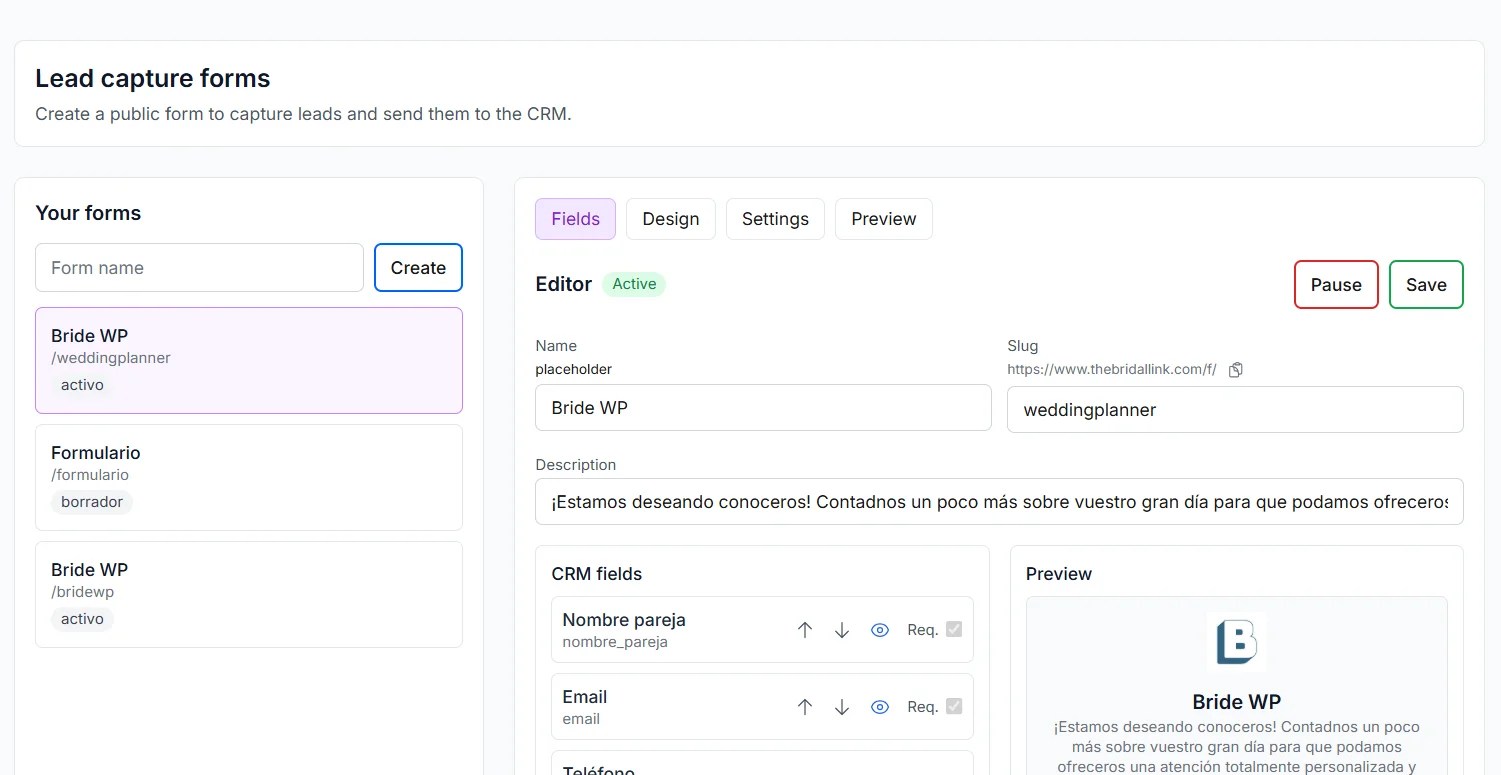Edit the Name field containing Bride WP
Viewport: 1501px width, 775px height.
763,408
